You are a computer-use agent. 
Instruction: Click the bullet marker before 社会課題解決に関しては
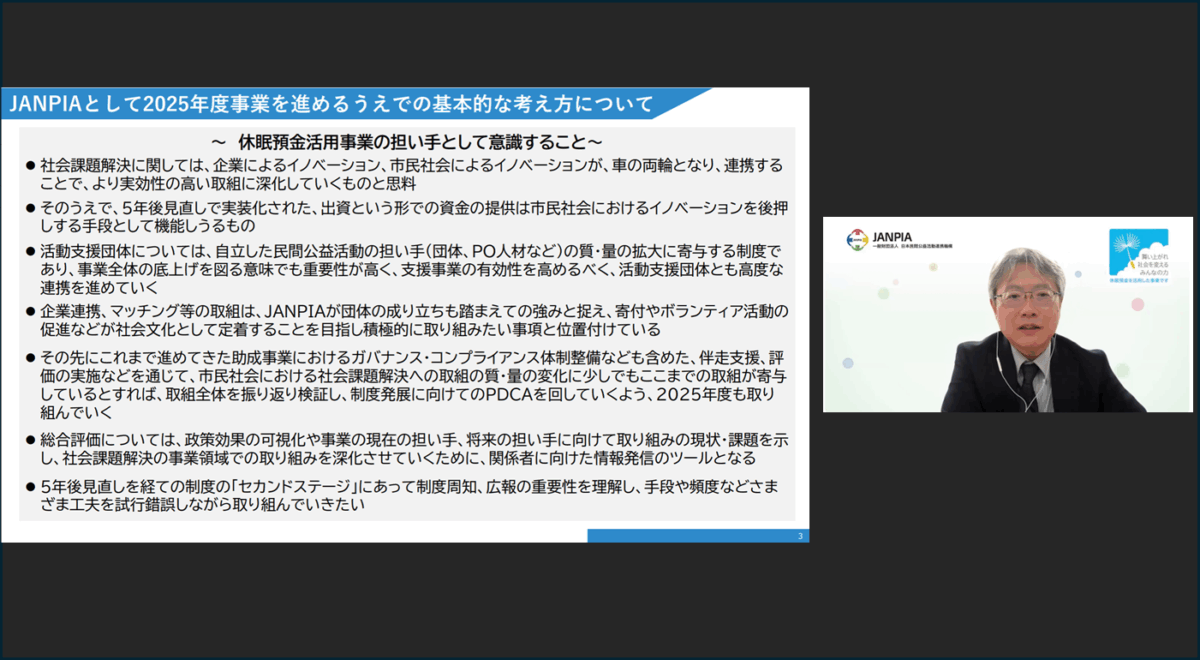[31, 165]
